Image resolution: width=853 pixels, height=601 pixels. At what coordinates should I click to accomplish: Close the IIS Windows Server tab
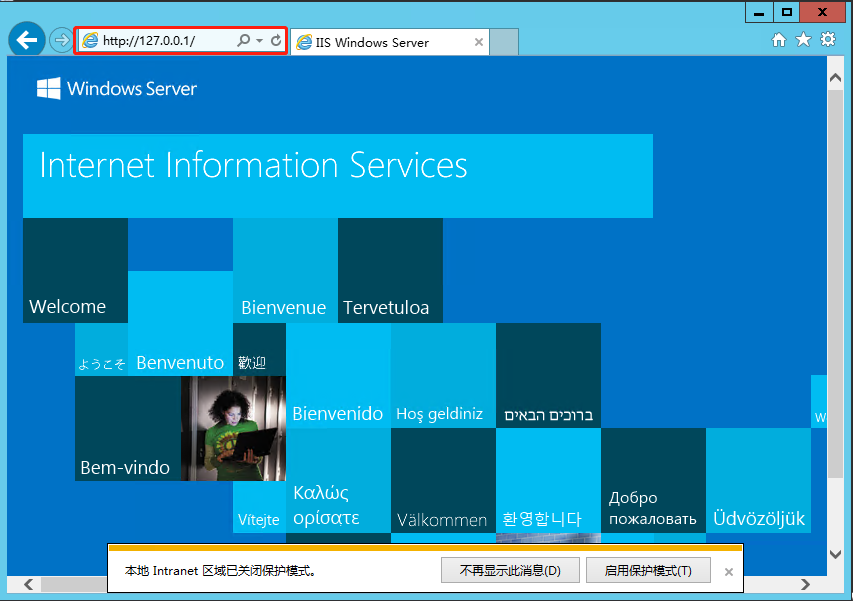click(479, 42)
